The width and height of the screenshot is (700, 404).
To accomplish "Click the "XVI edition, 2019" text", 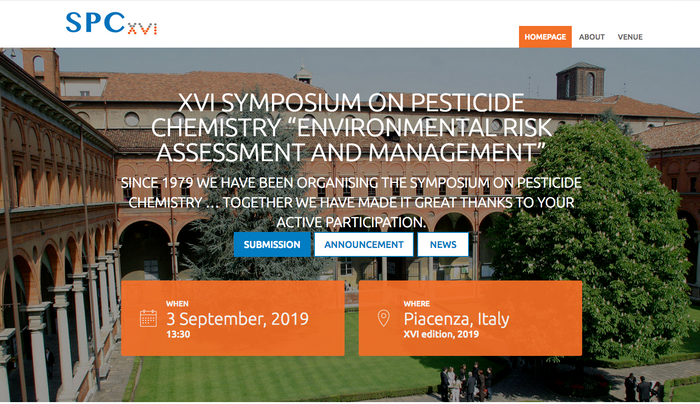I will pos(443,335).
